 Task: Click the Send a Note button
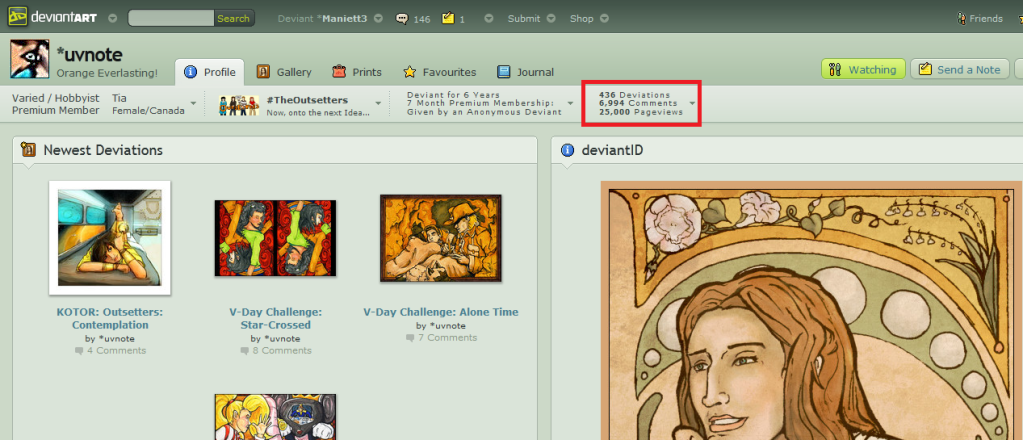tap(960, 69)
